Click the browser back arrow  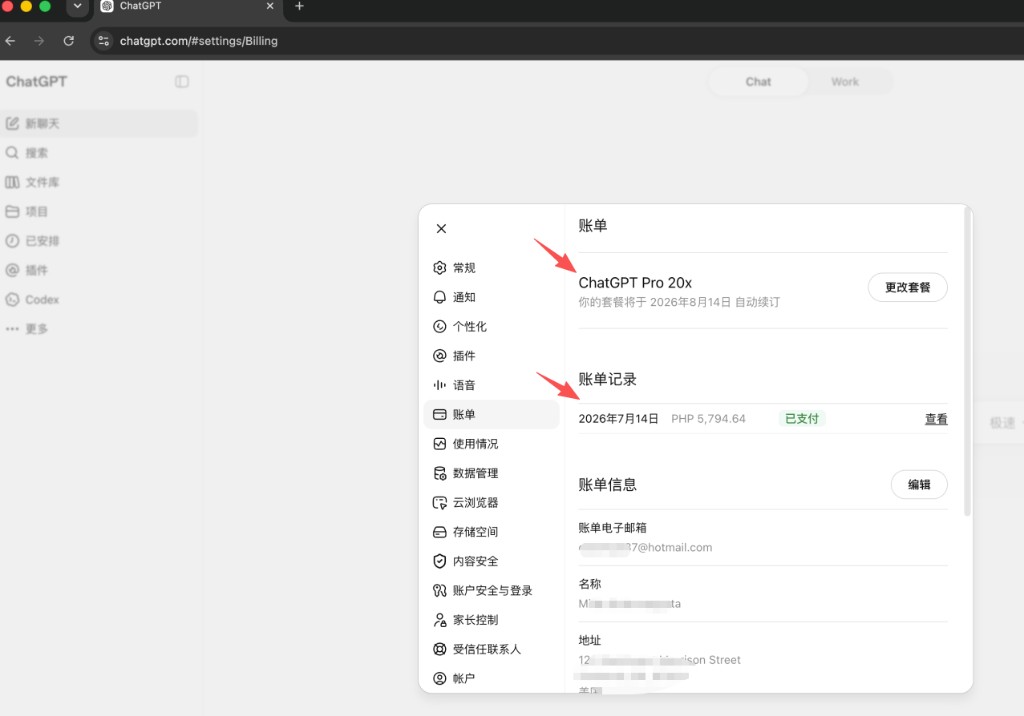coord(10,41)
